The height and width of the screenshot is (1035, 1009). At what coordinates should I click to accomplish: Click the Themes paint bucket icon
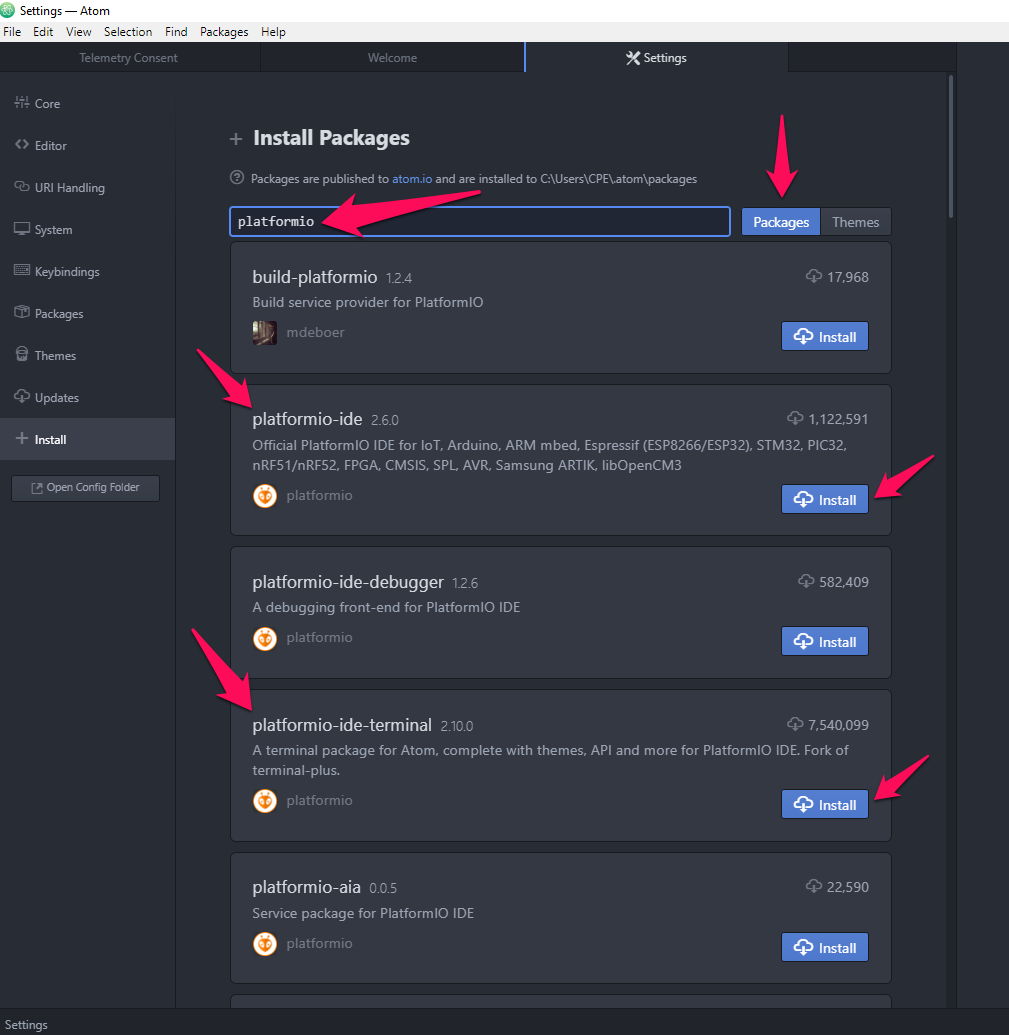click(22, 354)
